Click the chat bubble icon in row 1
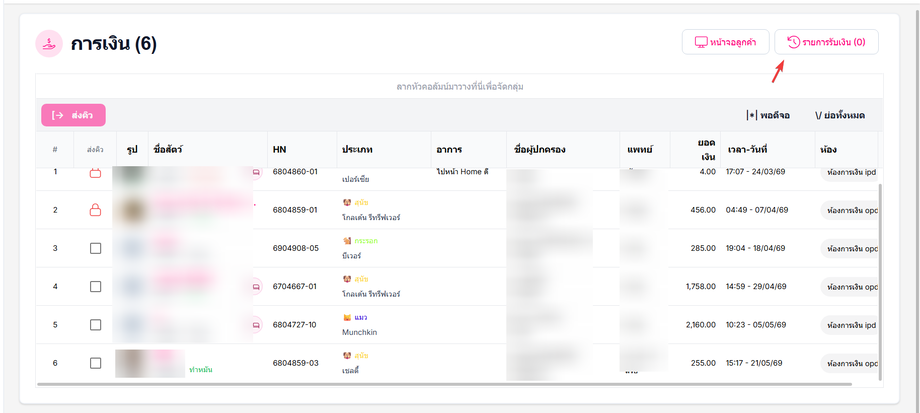 click(256, 172)
